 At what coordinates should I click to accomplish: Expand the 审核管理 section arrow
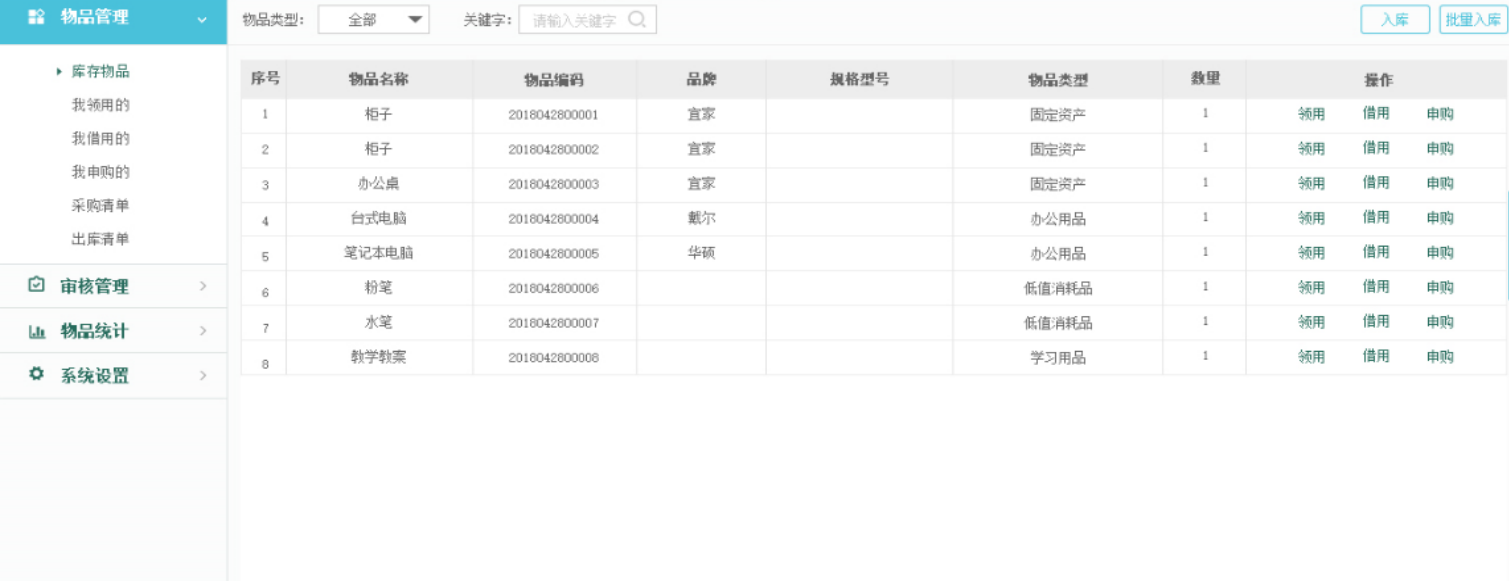pos(203,286)
